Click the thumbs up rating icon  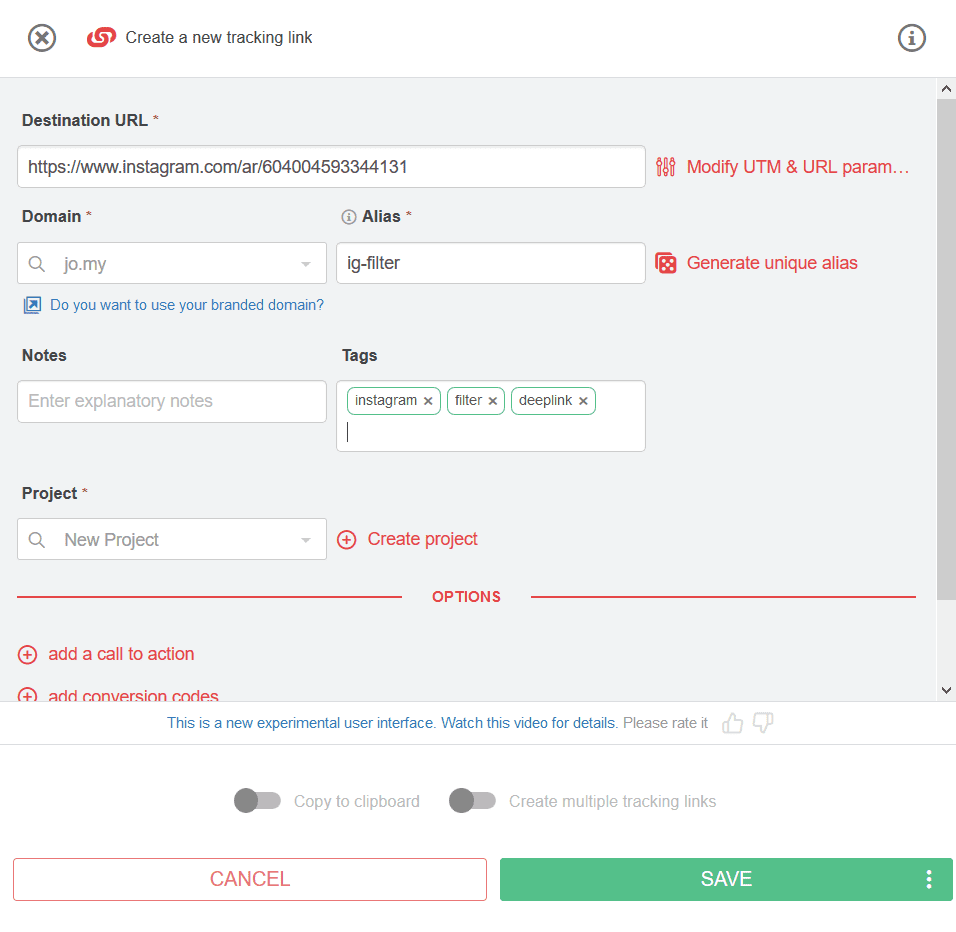click(x=732, y=724)
